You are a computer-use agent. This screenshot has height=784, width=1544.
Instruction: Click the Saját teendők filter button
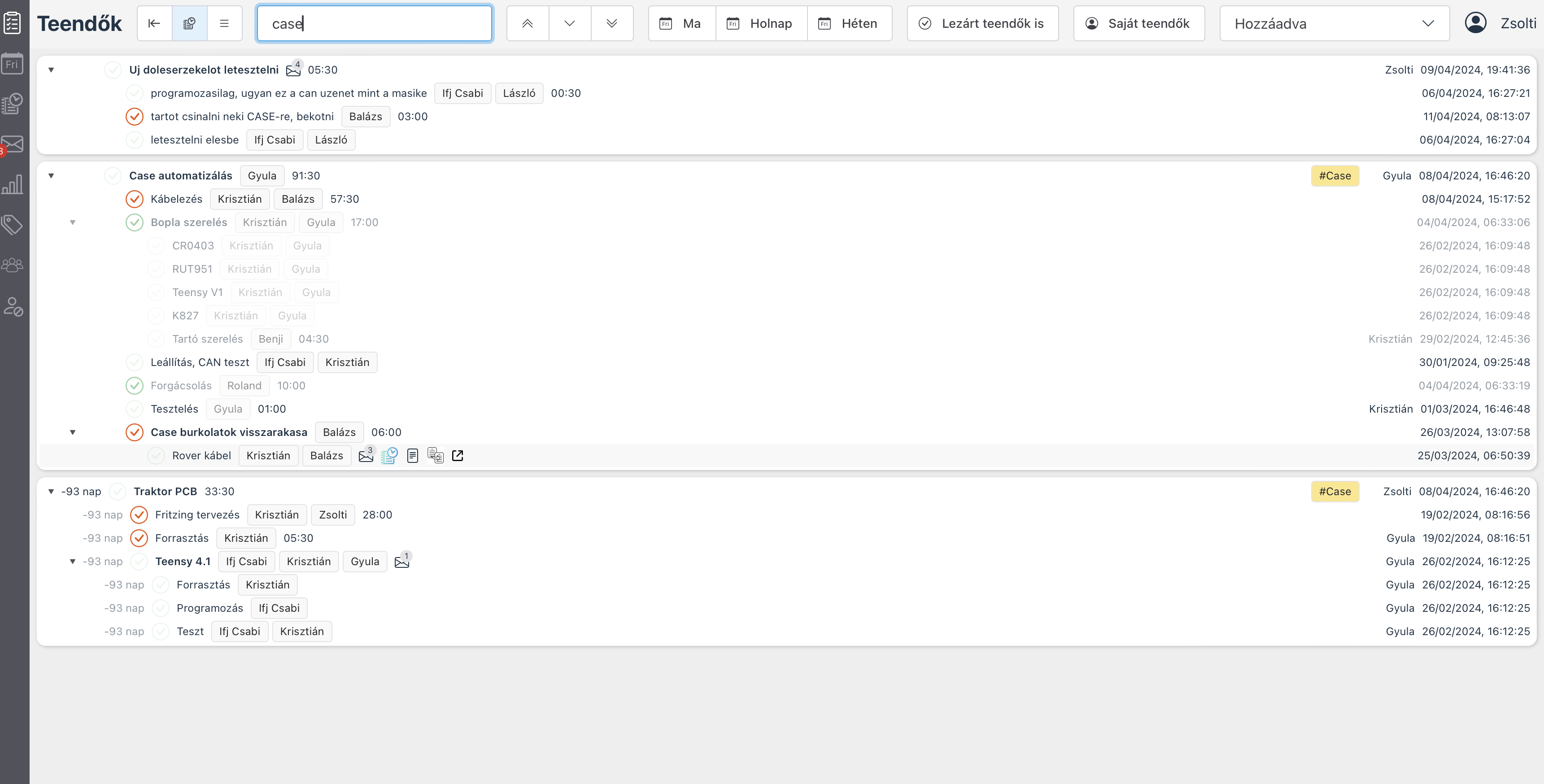[1138, 23]
